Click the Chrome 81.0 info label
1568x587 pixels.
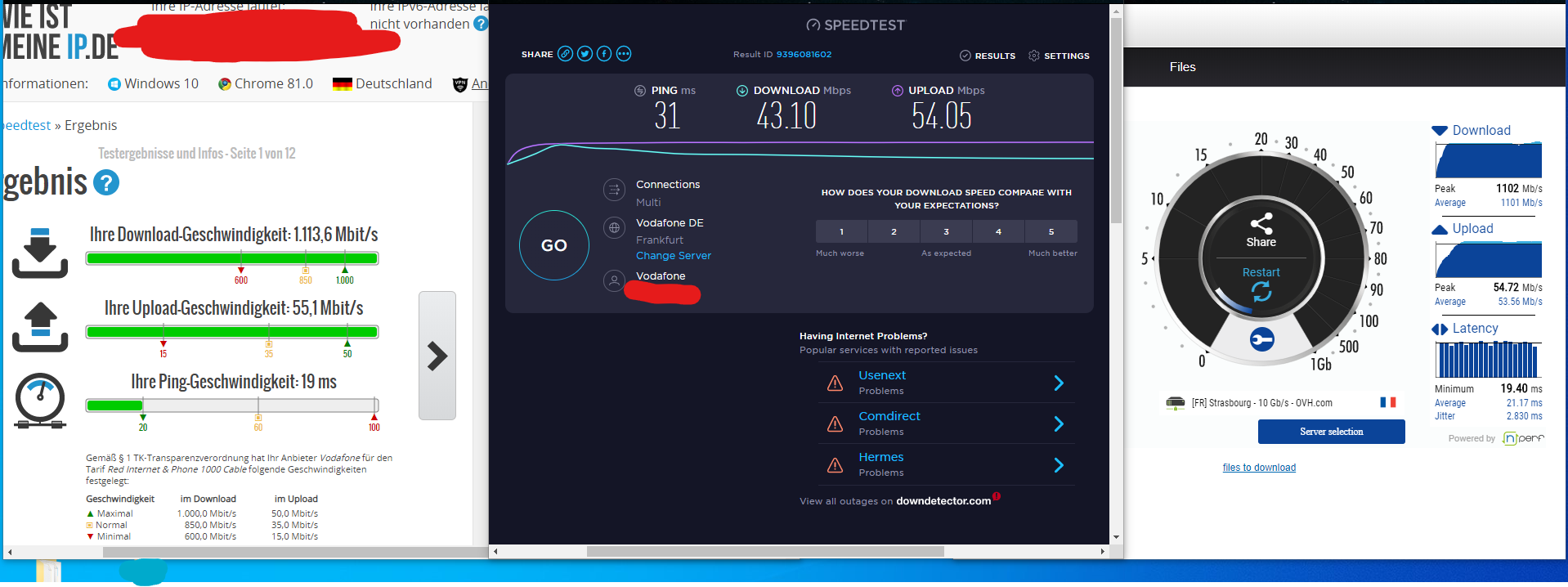tap(266, 83)
